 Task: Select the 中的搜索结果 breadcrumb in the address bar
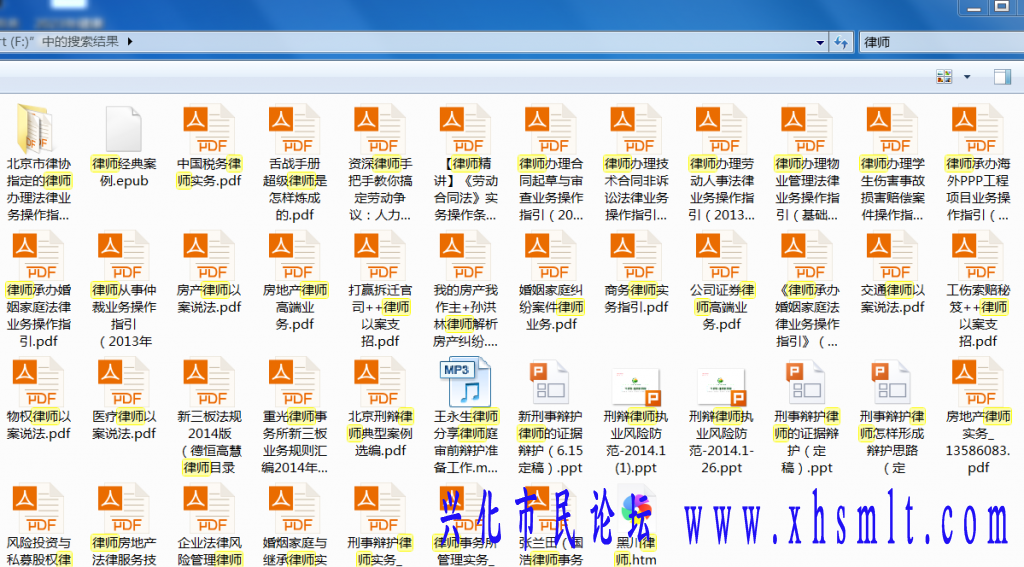(80, 41)
